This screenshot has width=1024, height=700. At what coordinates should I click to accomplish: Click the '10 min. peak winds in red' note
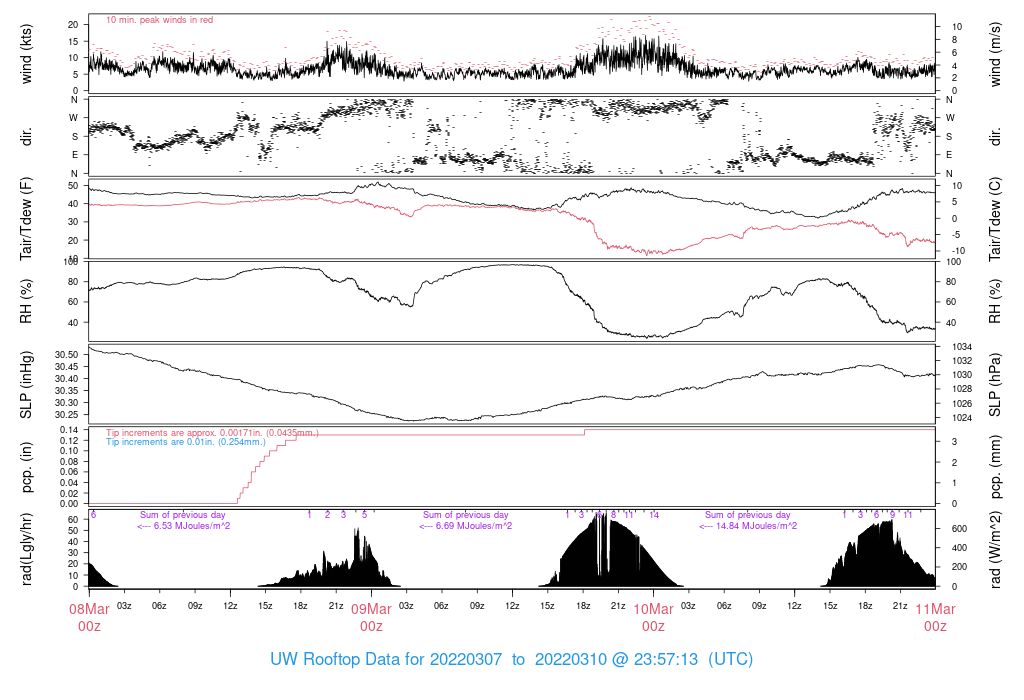[x=159, y=20]
